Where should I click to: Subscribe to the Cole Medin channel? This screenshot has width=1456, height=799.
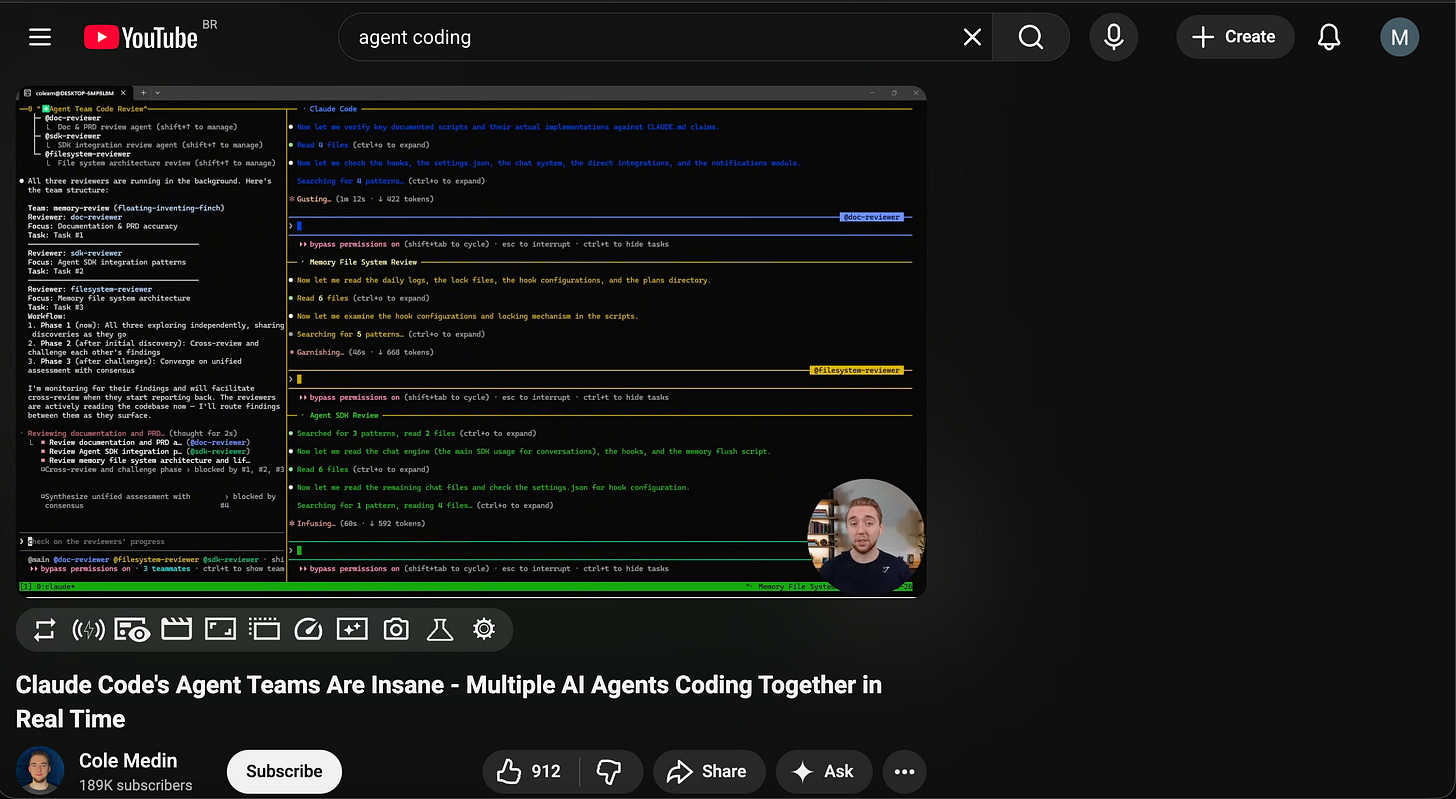tap(284, 771)
